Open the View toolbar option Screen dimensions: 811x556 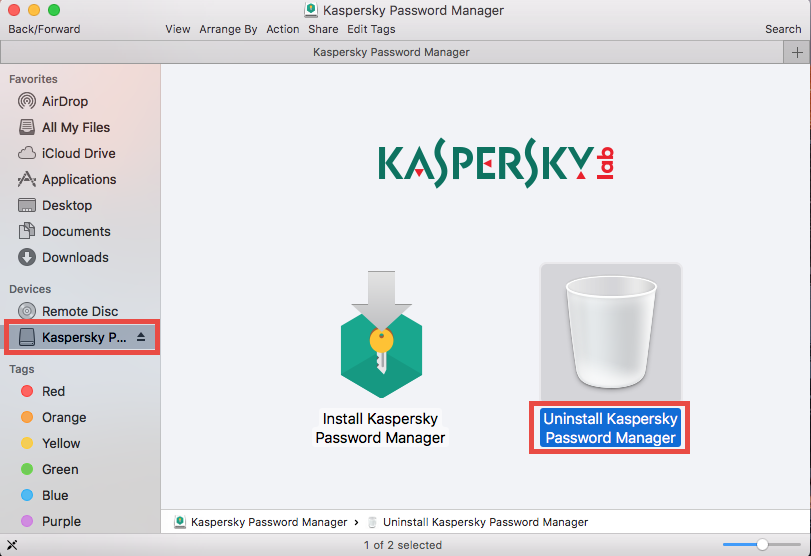pos(177,29)
